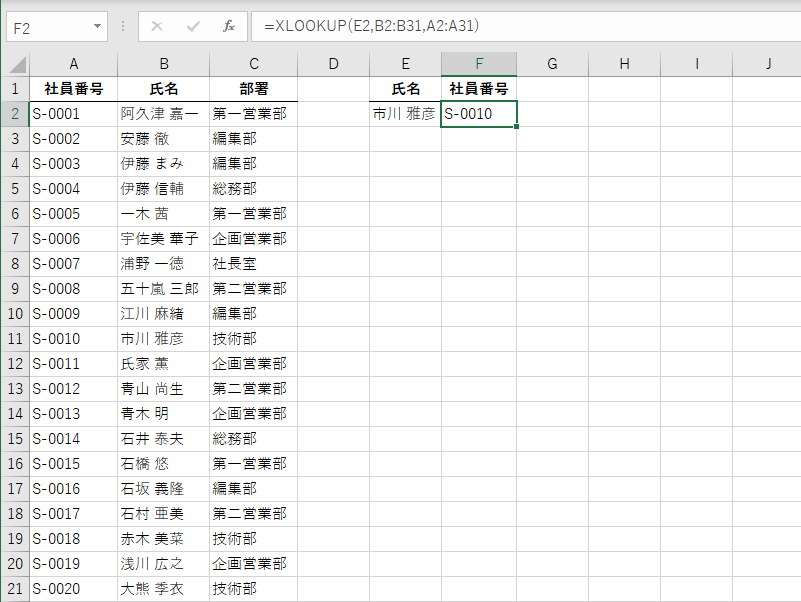Image resolution: width=801 pixels, height=602 pixels.
Task: Select column F by clicking its header letter
Action: click(x=479, y=64)
